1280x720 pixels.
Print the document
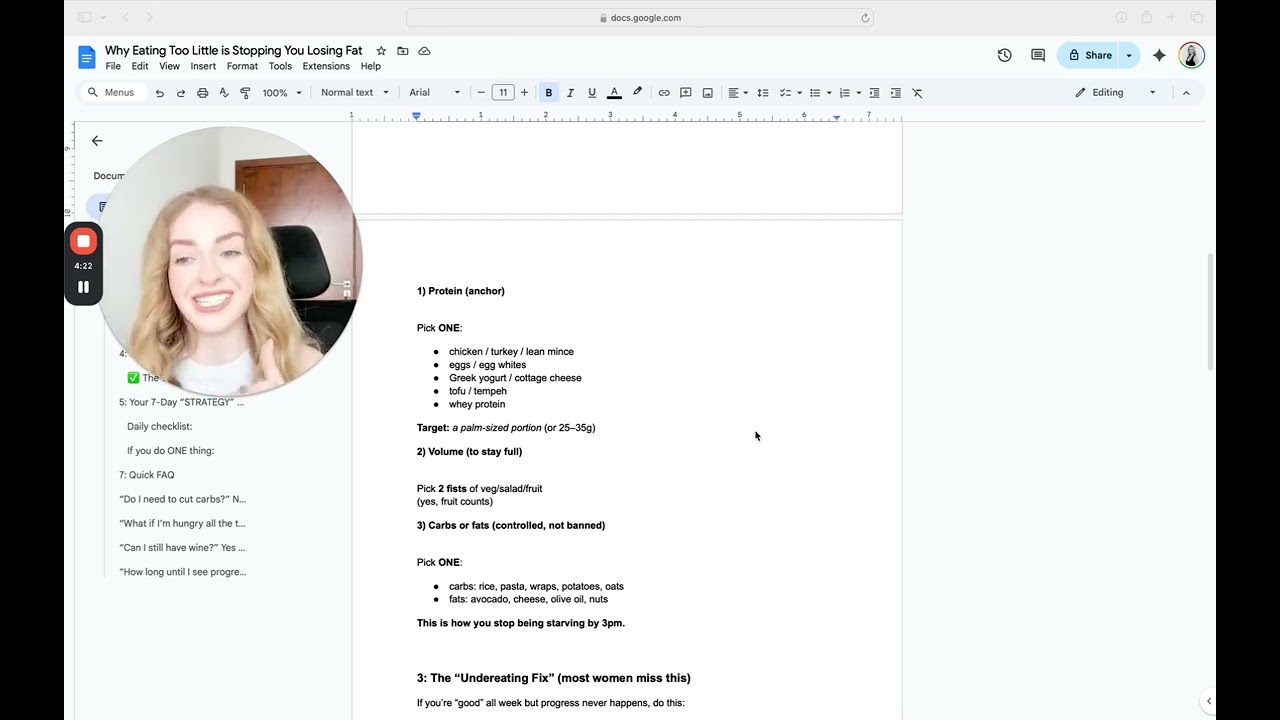tap(203, 93)
